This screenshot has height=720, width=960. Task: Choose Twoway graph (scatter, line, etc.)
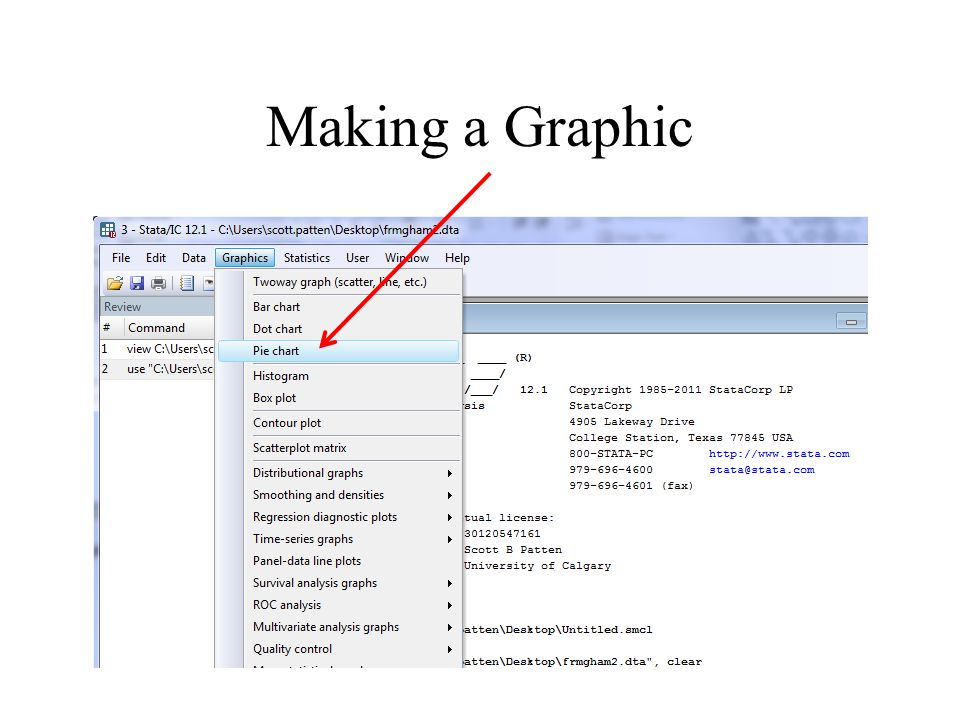[339, 282]
